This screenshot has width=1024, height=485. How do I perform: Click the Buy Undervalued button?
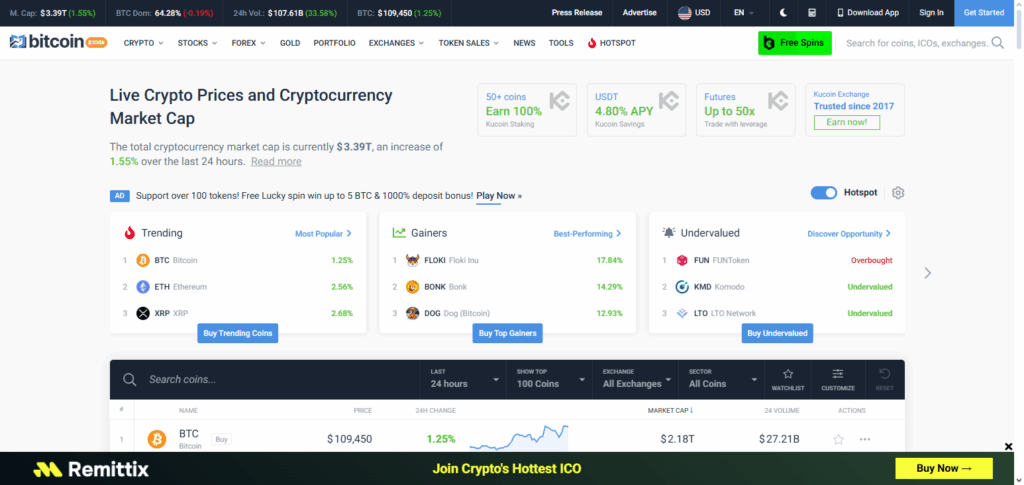click(x=777, y=333)
